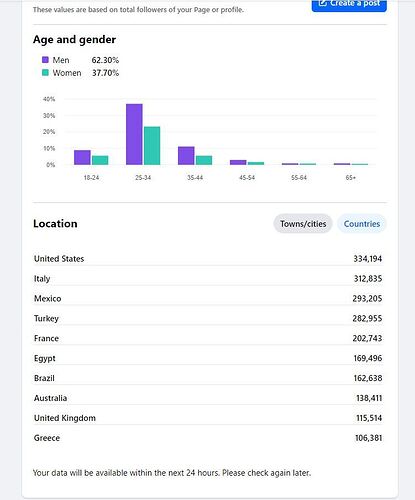
Task: Click the teal Women legend swatch
Action: (x=45, y=73)
